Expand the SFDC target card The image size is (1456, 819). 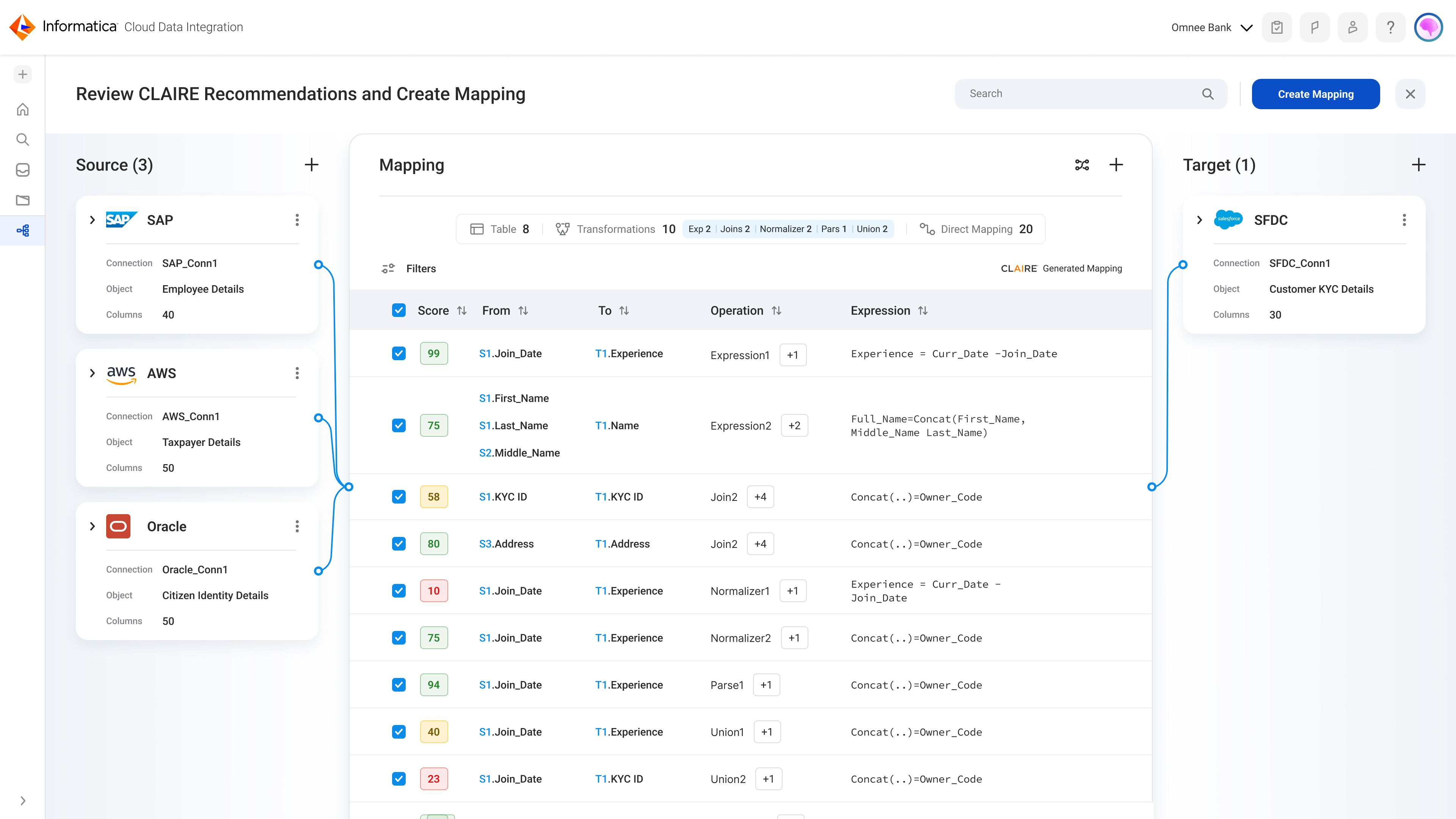pyautogui.click(x=1199, y=220)
